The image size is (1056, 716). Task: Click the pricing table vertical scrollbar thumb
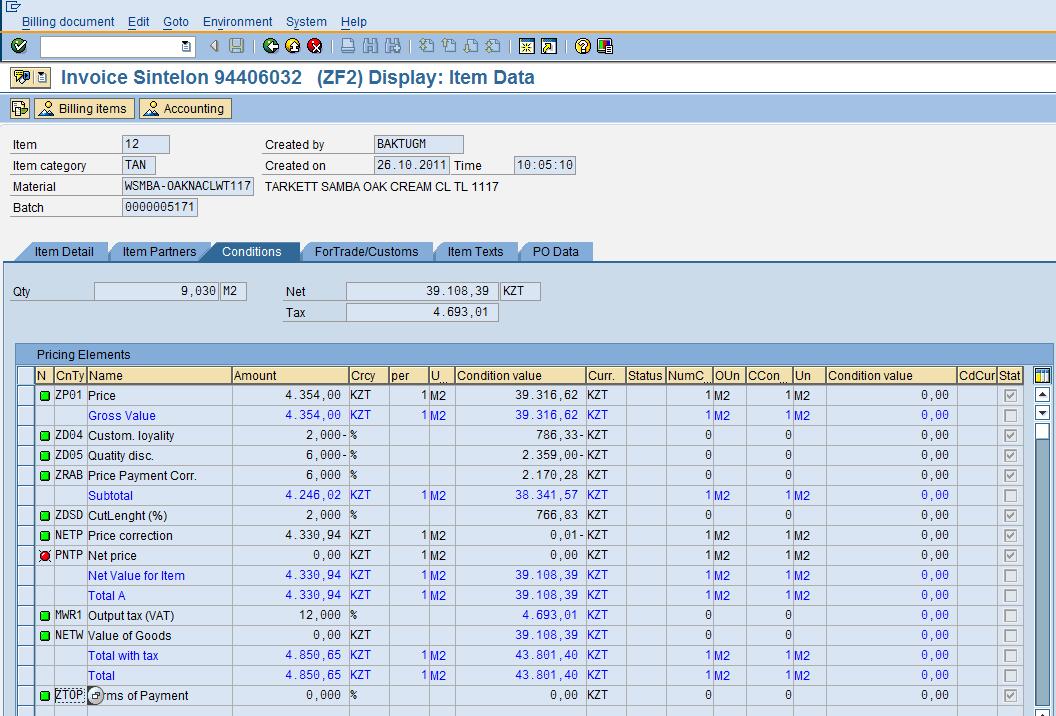(1042, 431)
